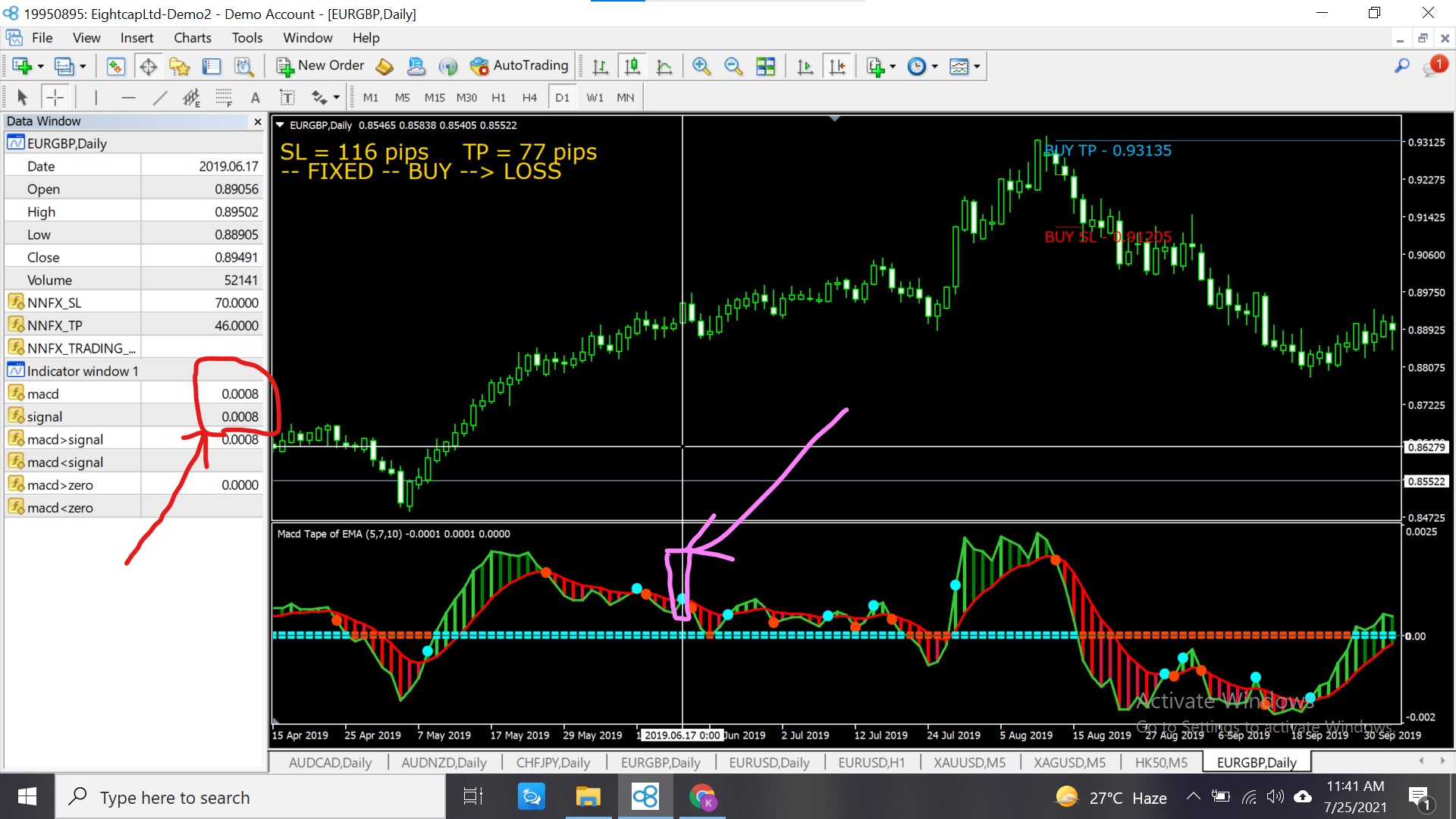The height and width of the screenshot is (819, 1456).
Task: Switch to the XAUUSD,M5 chart tab
Action: click(969, 762)
